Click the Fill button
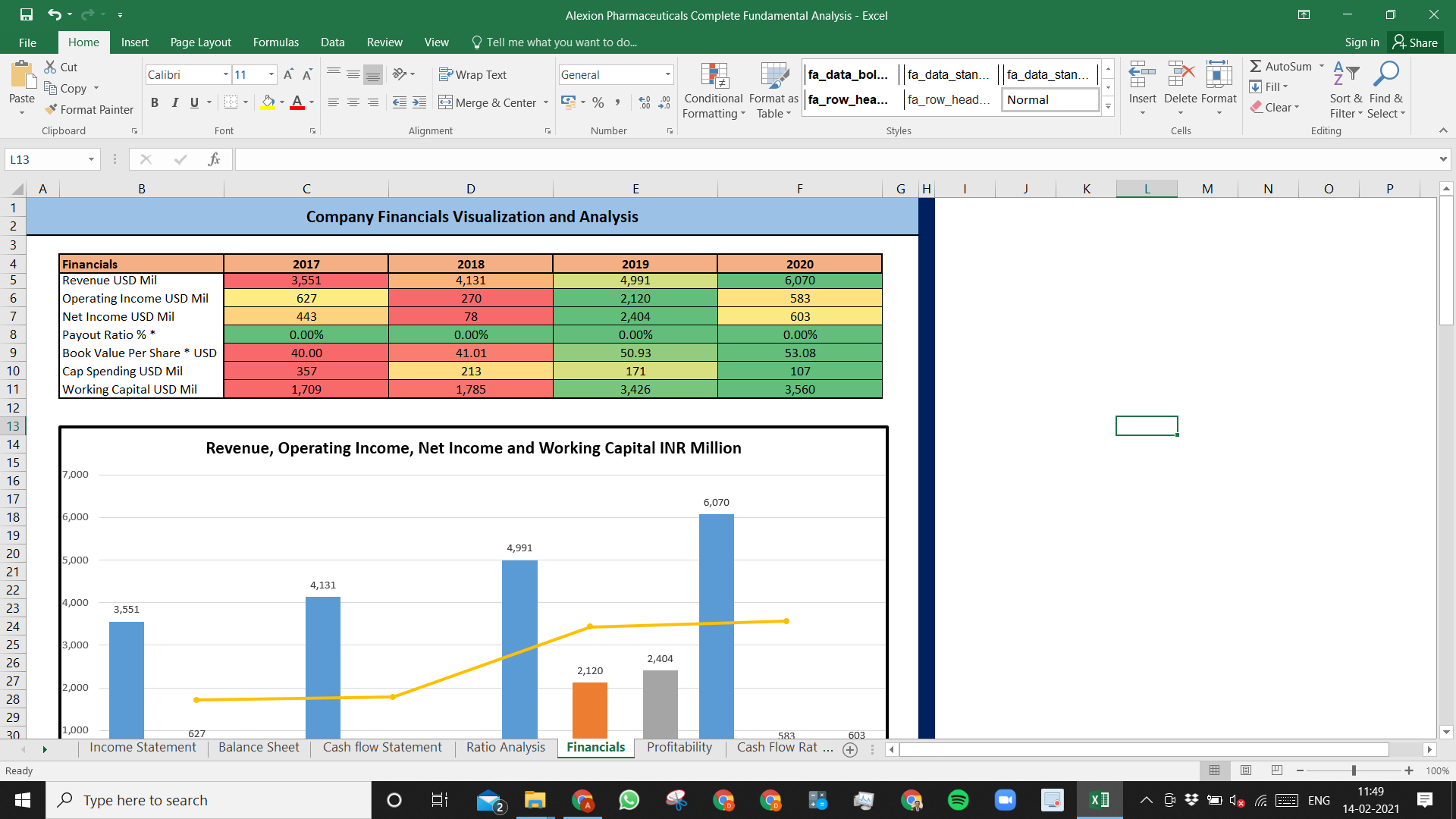This screenshot has height=819, width=1456. click(x=1268, y=86)
